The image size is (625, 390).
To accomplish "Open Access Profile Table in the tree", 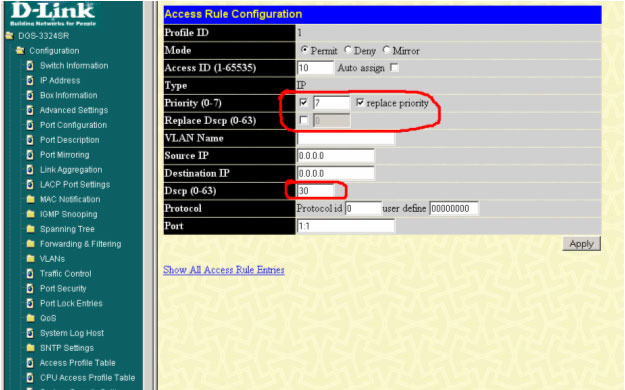I will pyautogui.click(x=77, y=363).
